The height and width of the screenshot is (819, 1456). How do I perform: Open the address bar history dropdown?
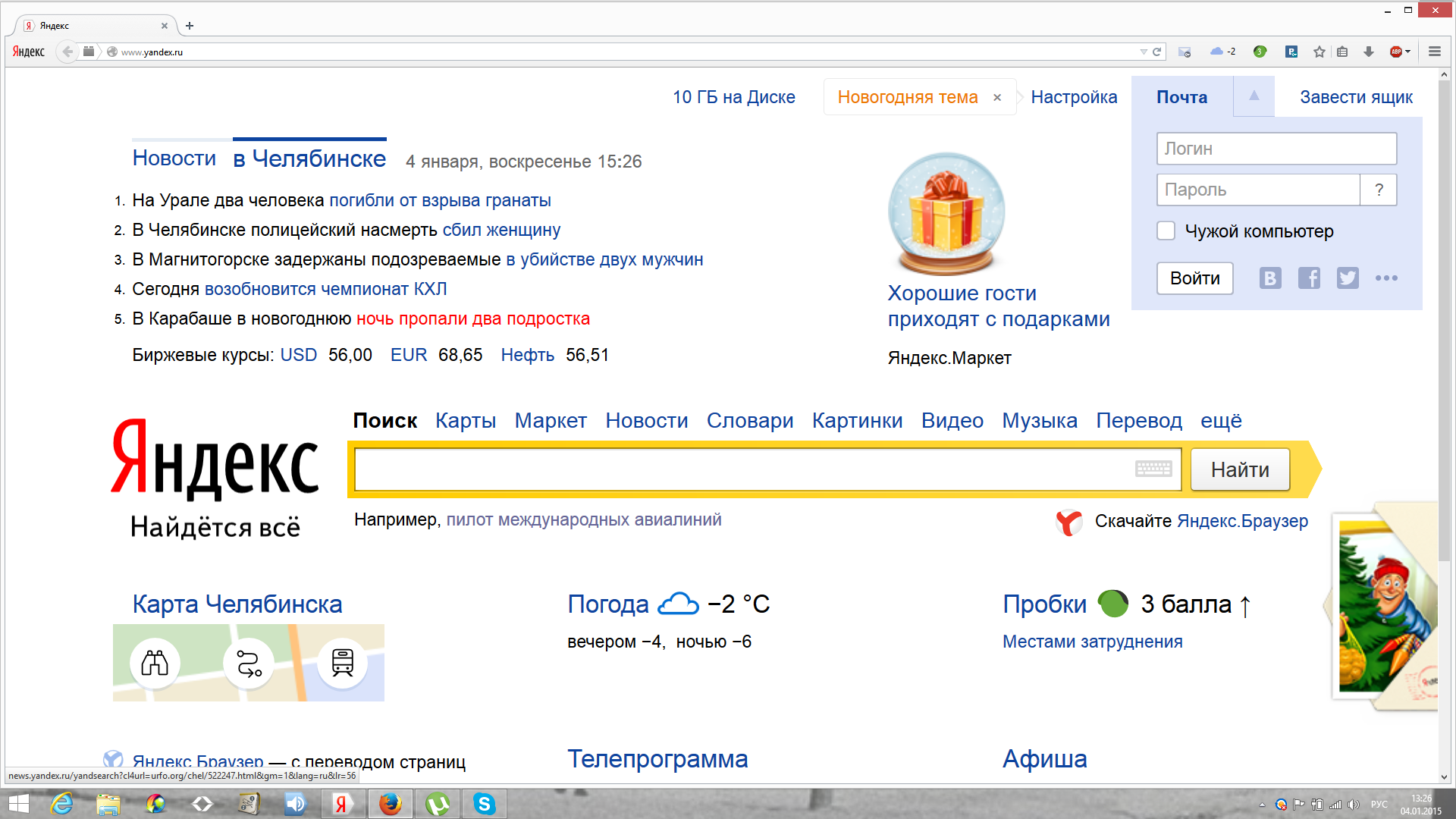(1144, 52)
